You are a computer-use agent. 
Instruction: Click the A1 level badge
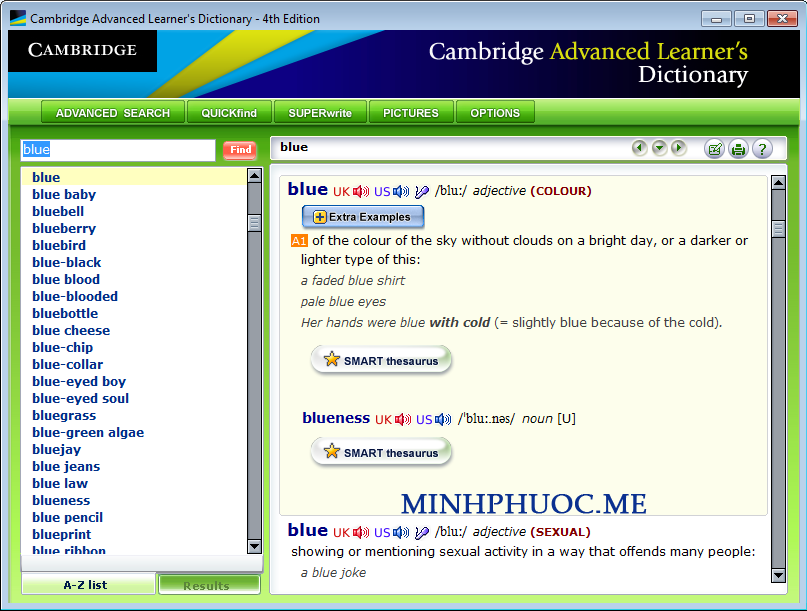pyautogui.click(x=299, y=241)
